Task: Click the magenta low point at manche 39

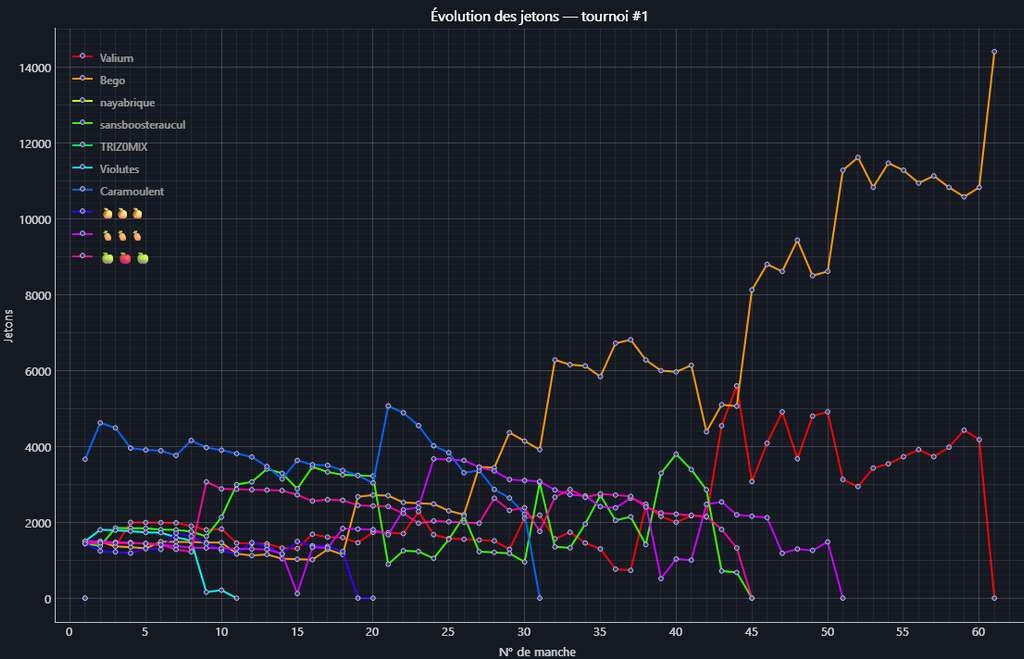Action: click(661, 578)
